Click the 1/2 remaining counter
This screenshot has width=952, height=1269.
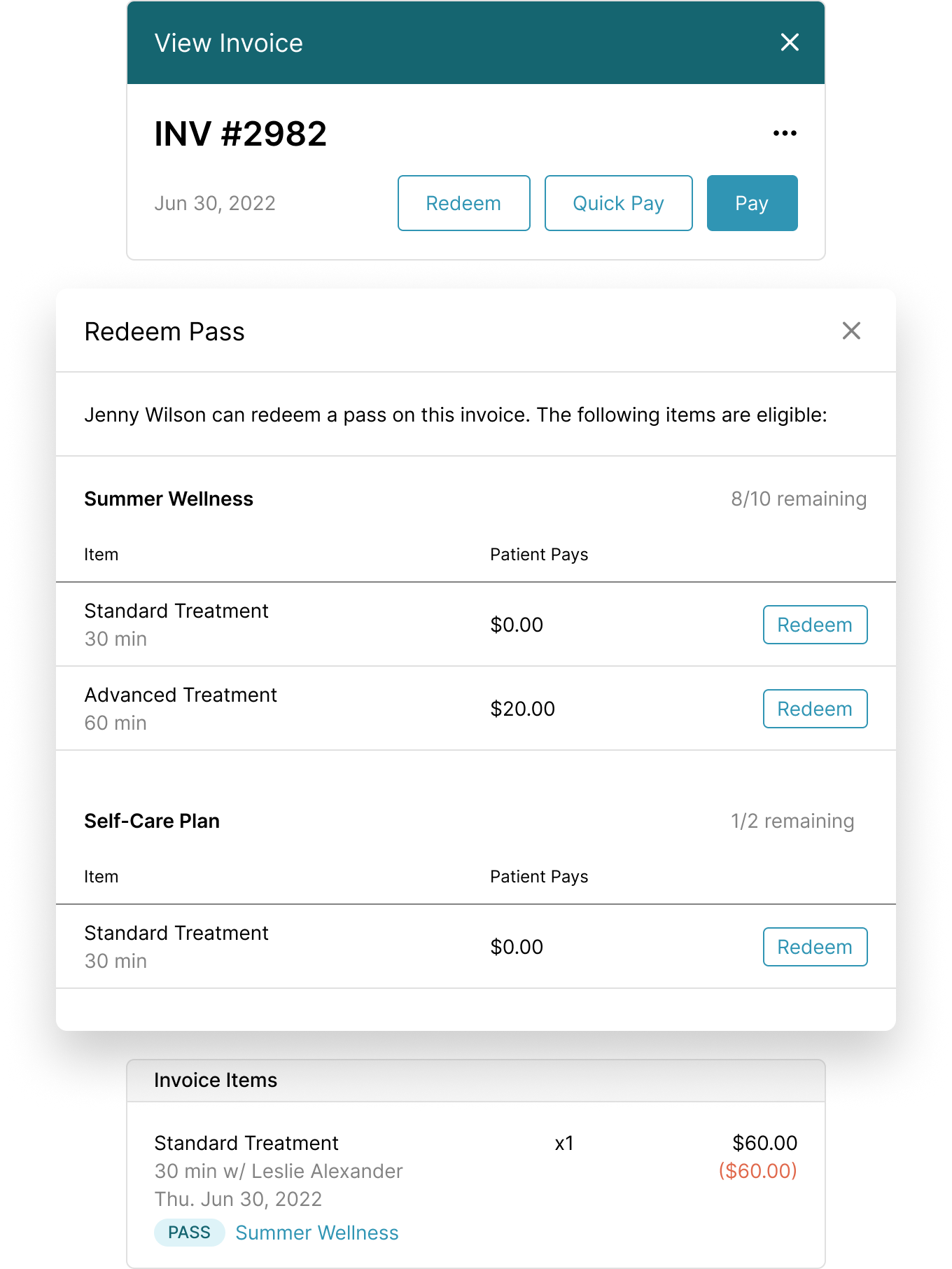pos(792,821)
